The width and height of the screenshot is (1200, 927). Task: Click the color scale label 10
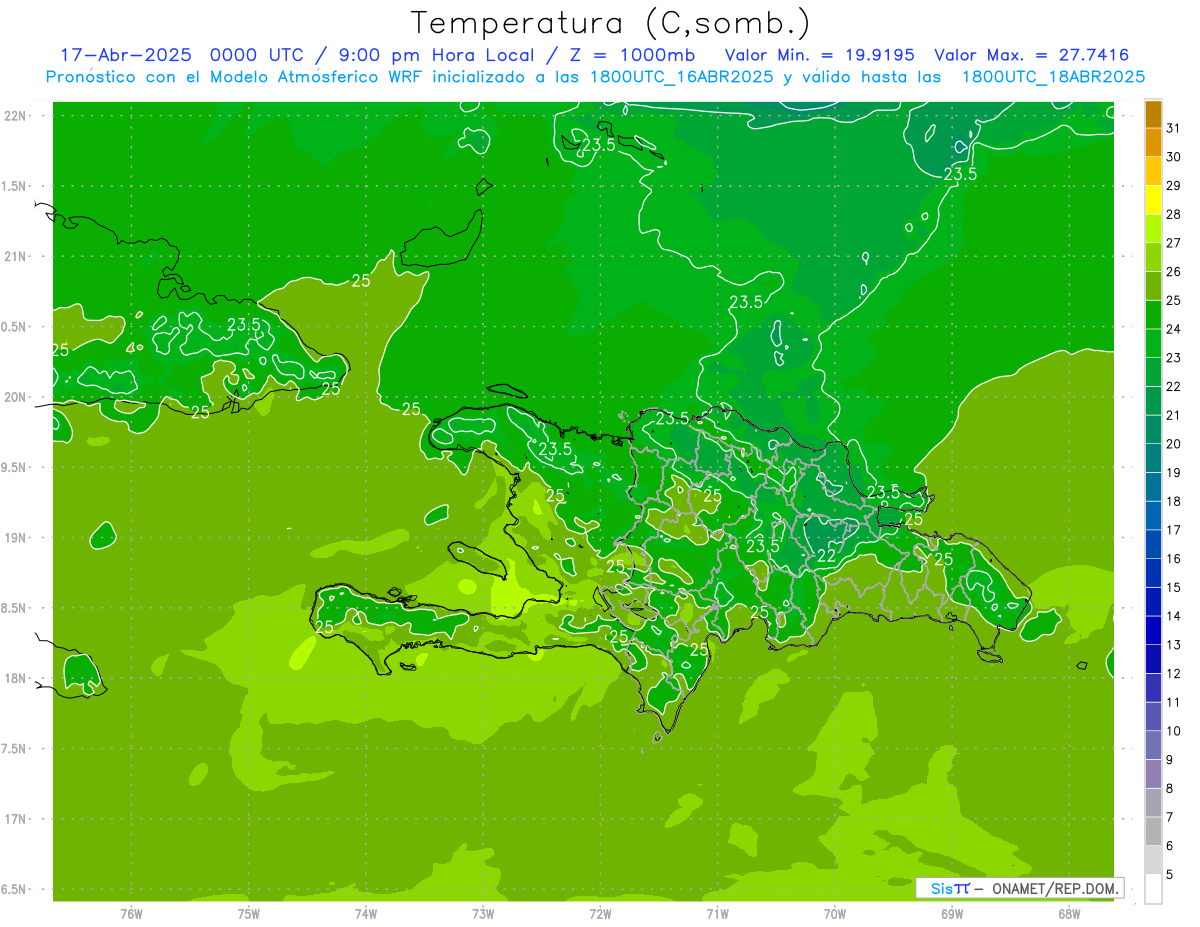[1174, 731]
